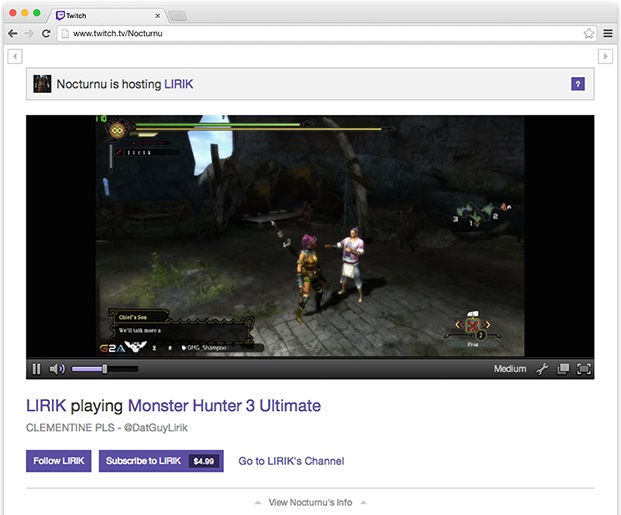Mute the stream audio speaker icon
Viewport: 621px width, 515px height.
(x=57, y=369)
